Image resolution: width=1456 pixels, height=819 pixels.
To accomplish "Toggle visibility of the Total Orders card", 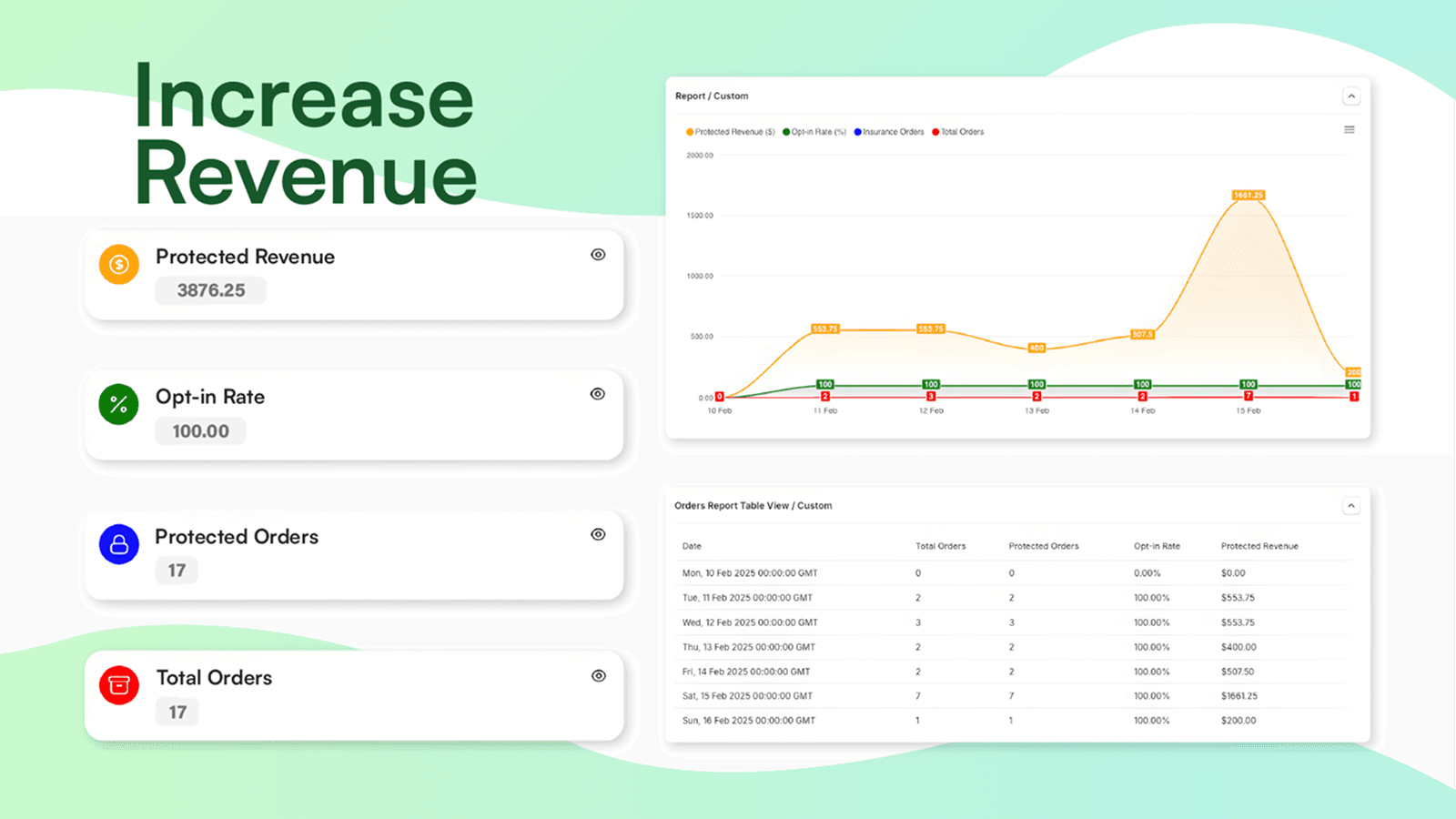I will pyautogui.click(x=598, y=675).
